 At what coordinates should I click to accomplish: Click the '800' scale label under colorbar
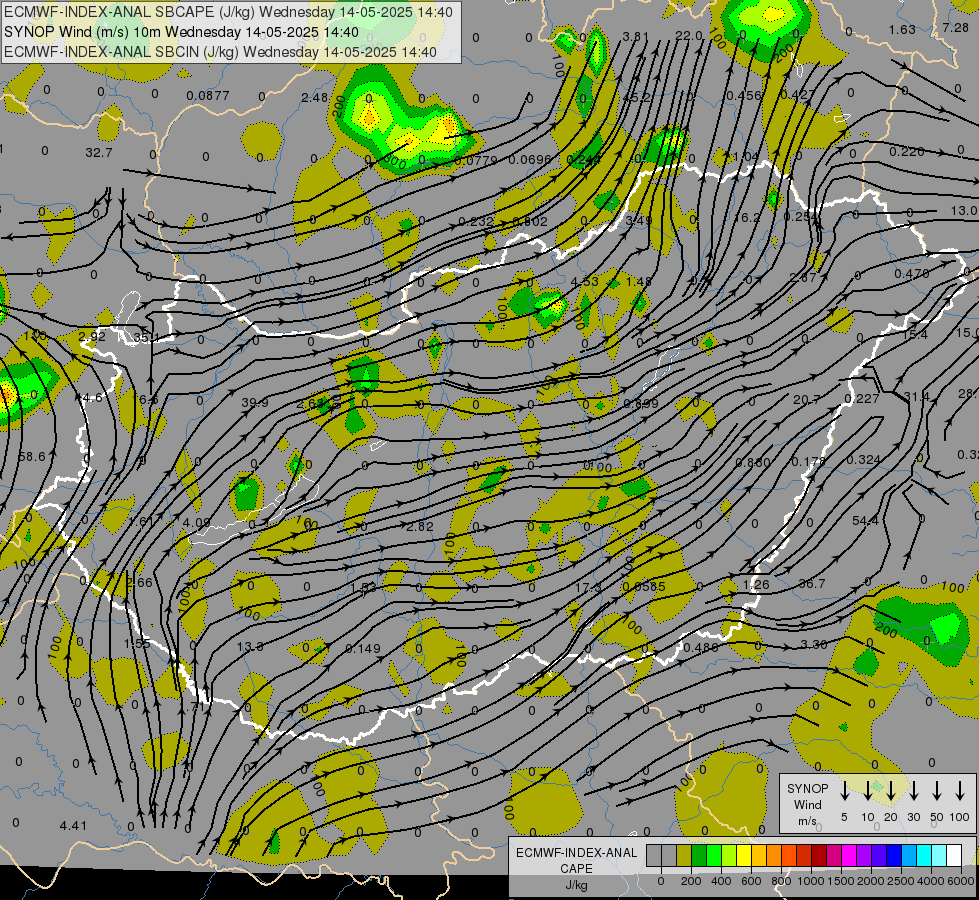781,881
